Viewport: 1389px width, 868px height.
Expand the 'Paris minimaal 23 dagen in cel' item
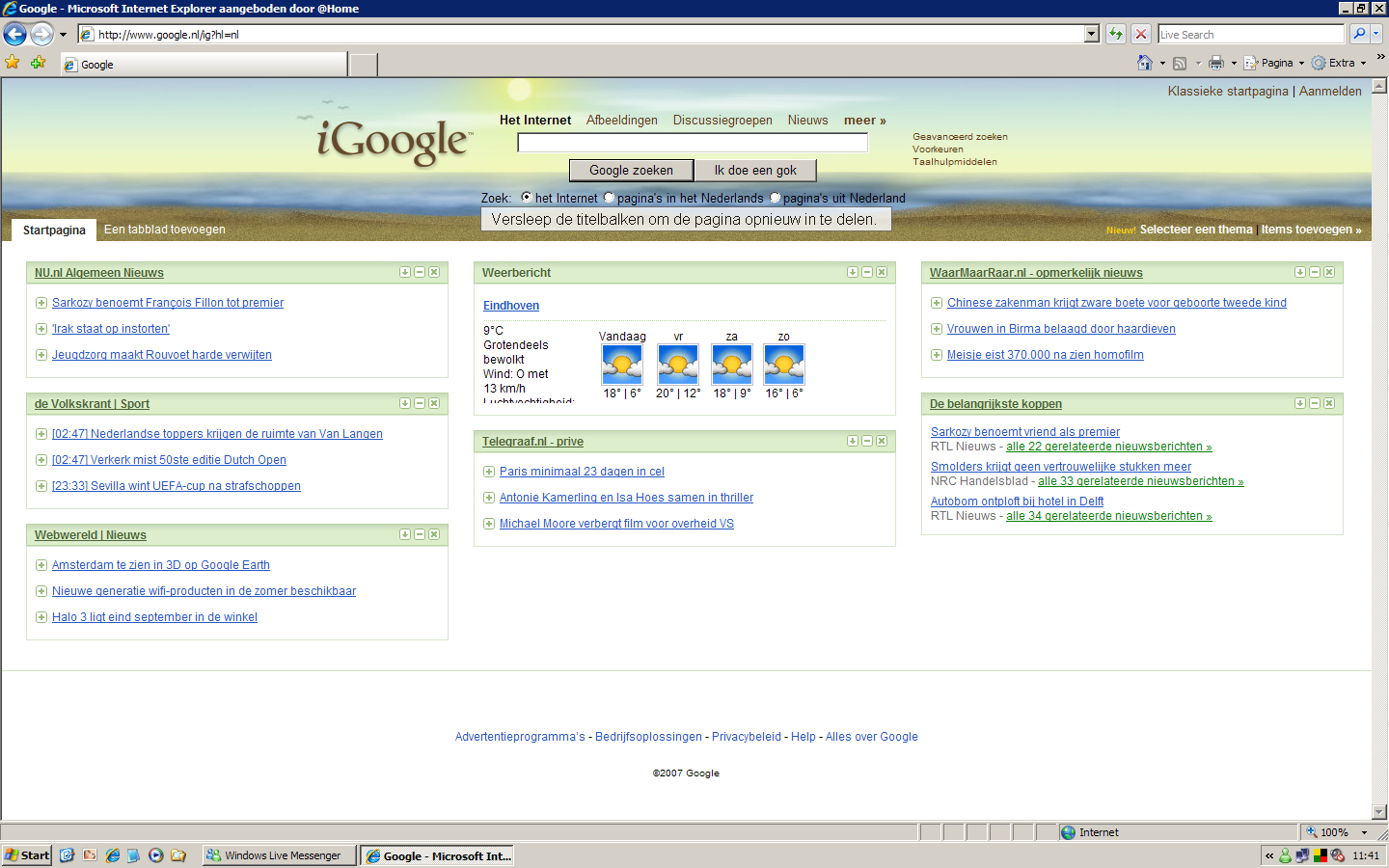(x=489, y=472)
